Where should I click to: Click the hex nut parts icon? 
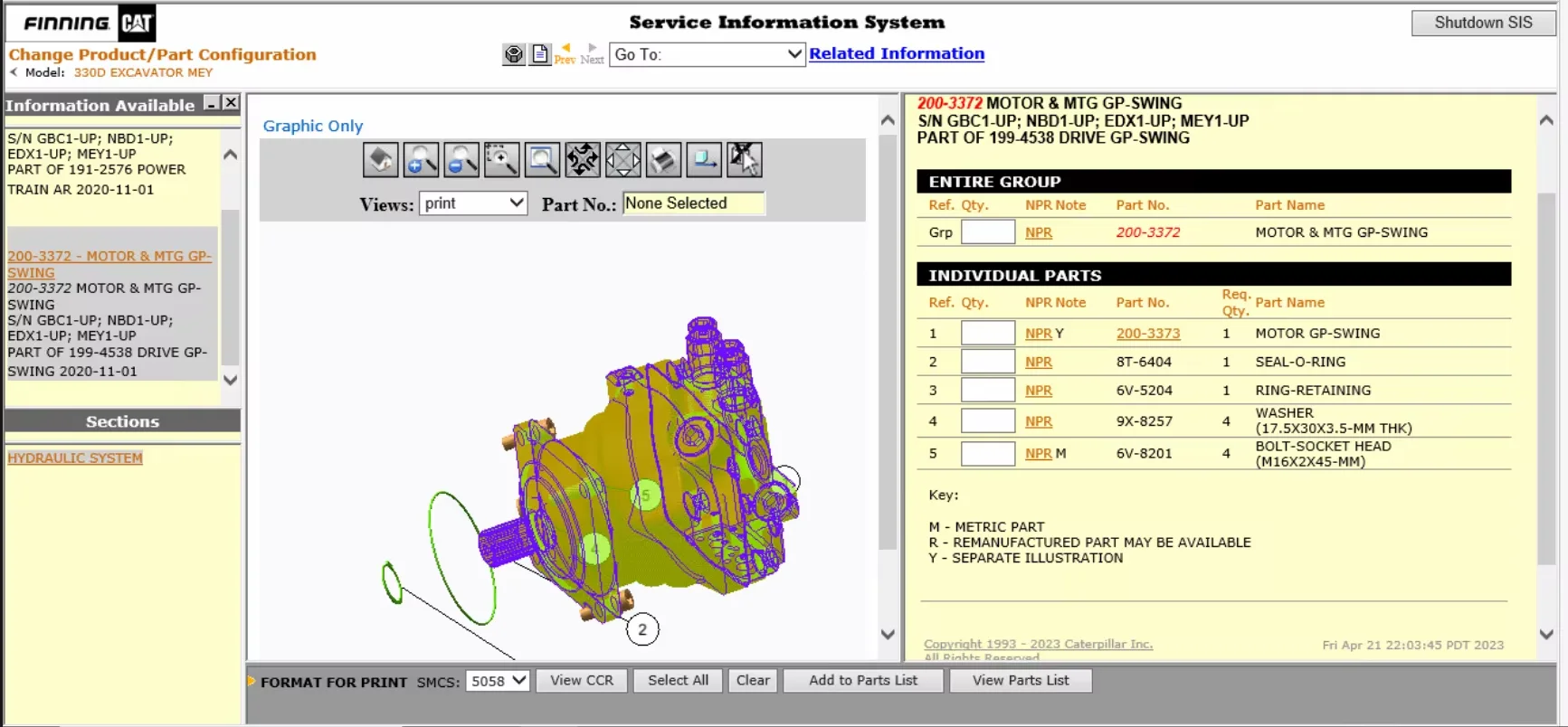[x=514, y=54]
